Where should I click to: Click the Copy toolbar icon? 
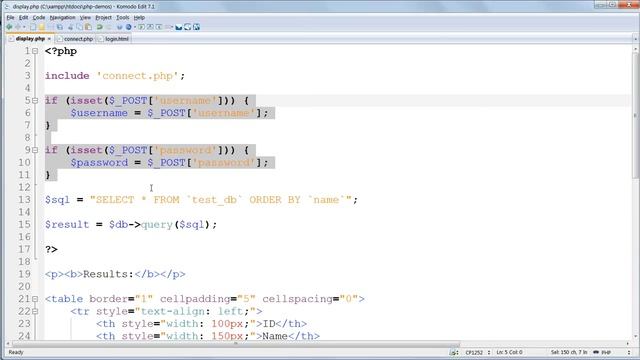click(79, 27)
